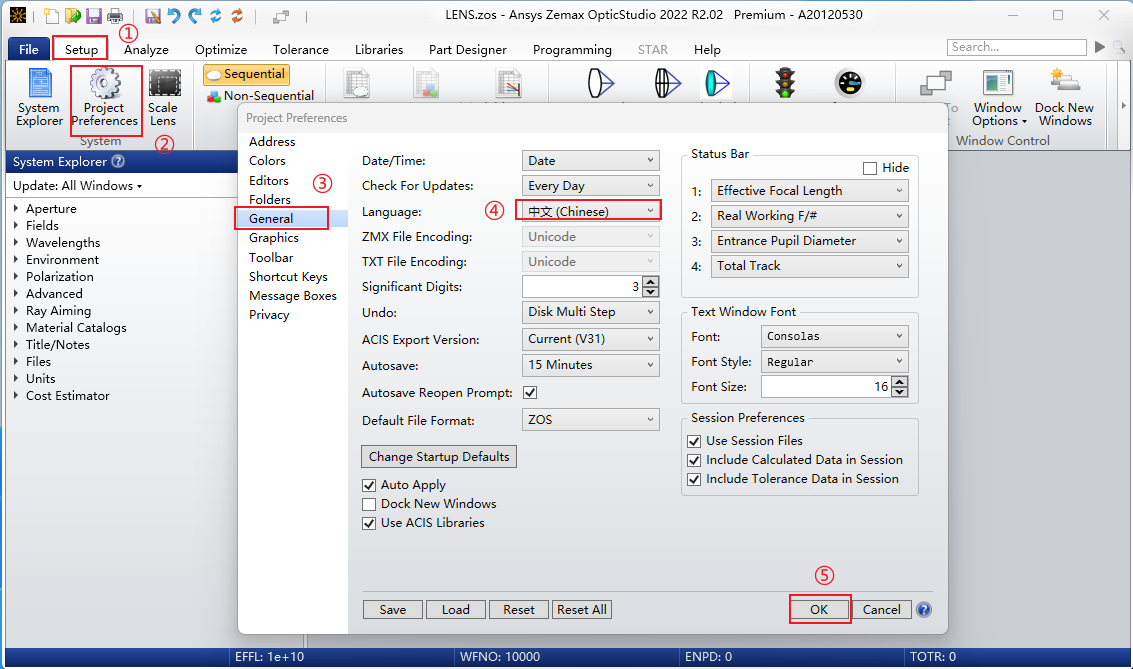Toggle the Status Bar Hide checkbox
The width and height of the screenshot is (1133, 669).
870,168
